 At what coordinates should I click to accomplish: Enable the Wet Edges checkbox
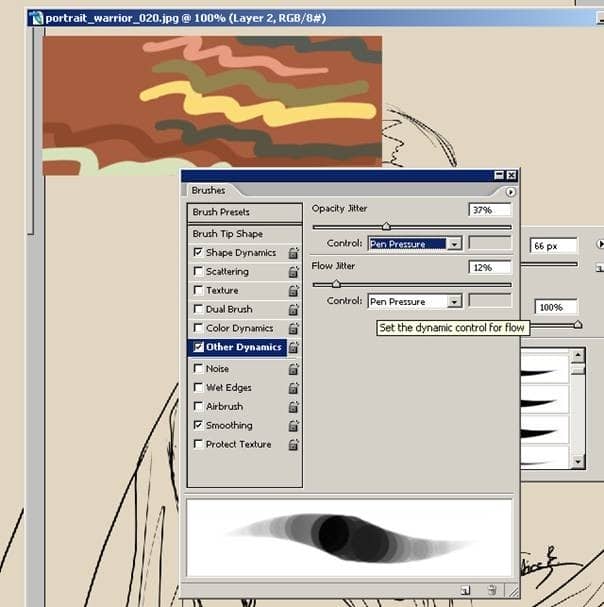coord(198,387)
